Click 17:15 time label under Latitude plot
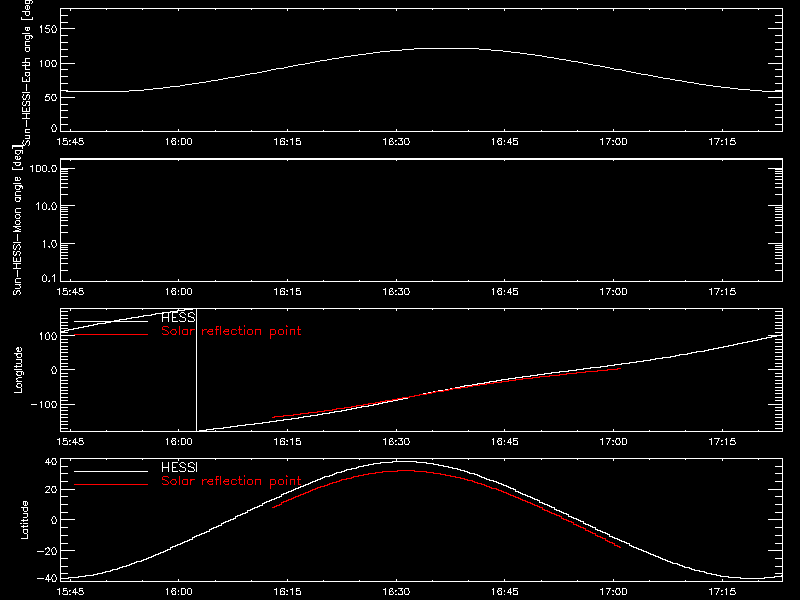 (x=722, y=592)
